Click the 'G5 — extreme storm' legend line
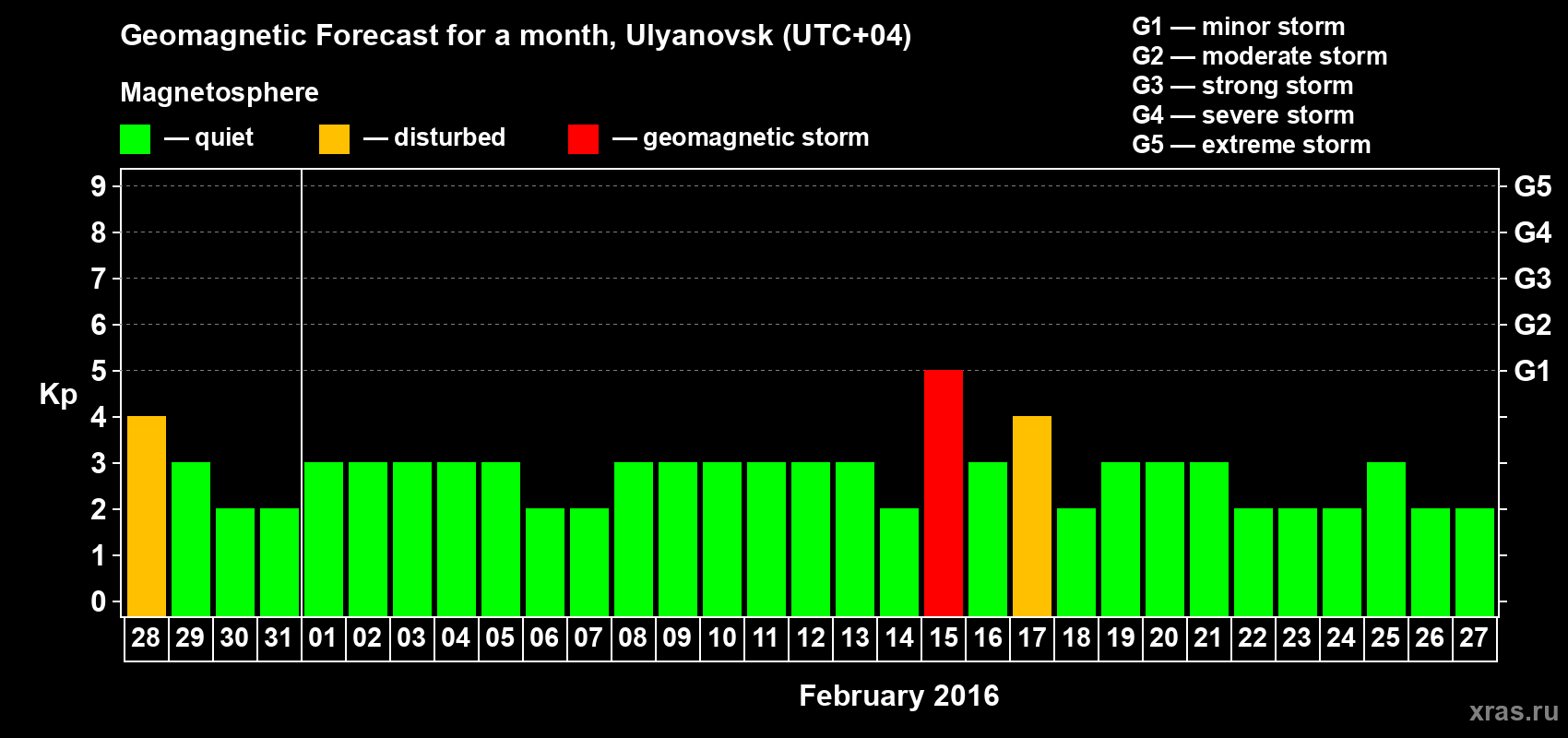 point(1252,145)
